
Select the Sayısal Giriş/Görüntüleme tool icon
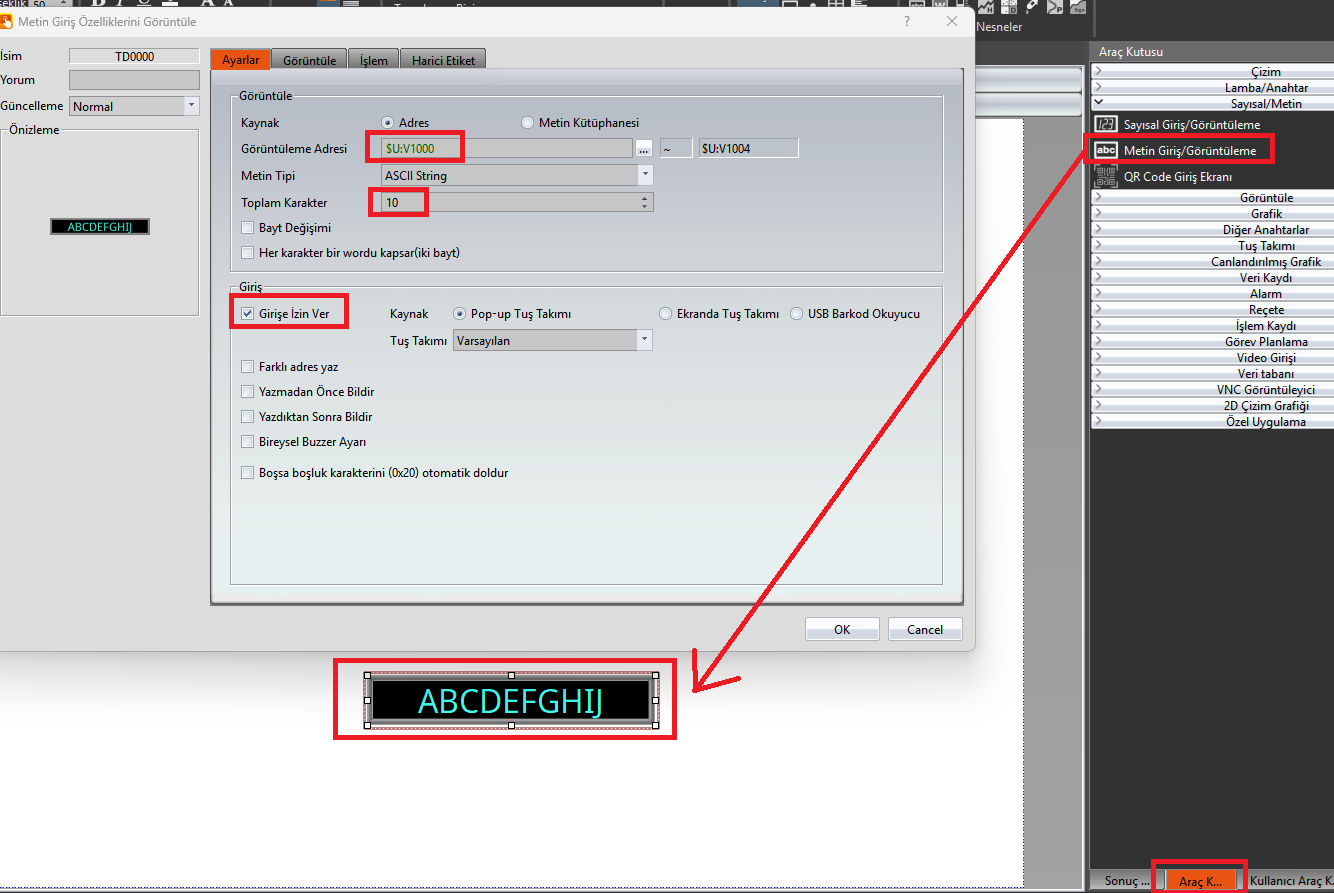(1105, 124)
